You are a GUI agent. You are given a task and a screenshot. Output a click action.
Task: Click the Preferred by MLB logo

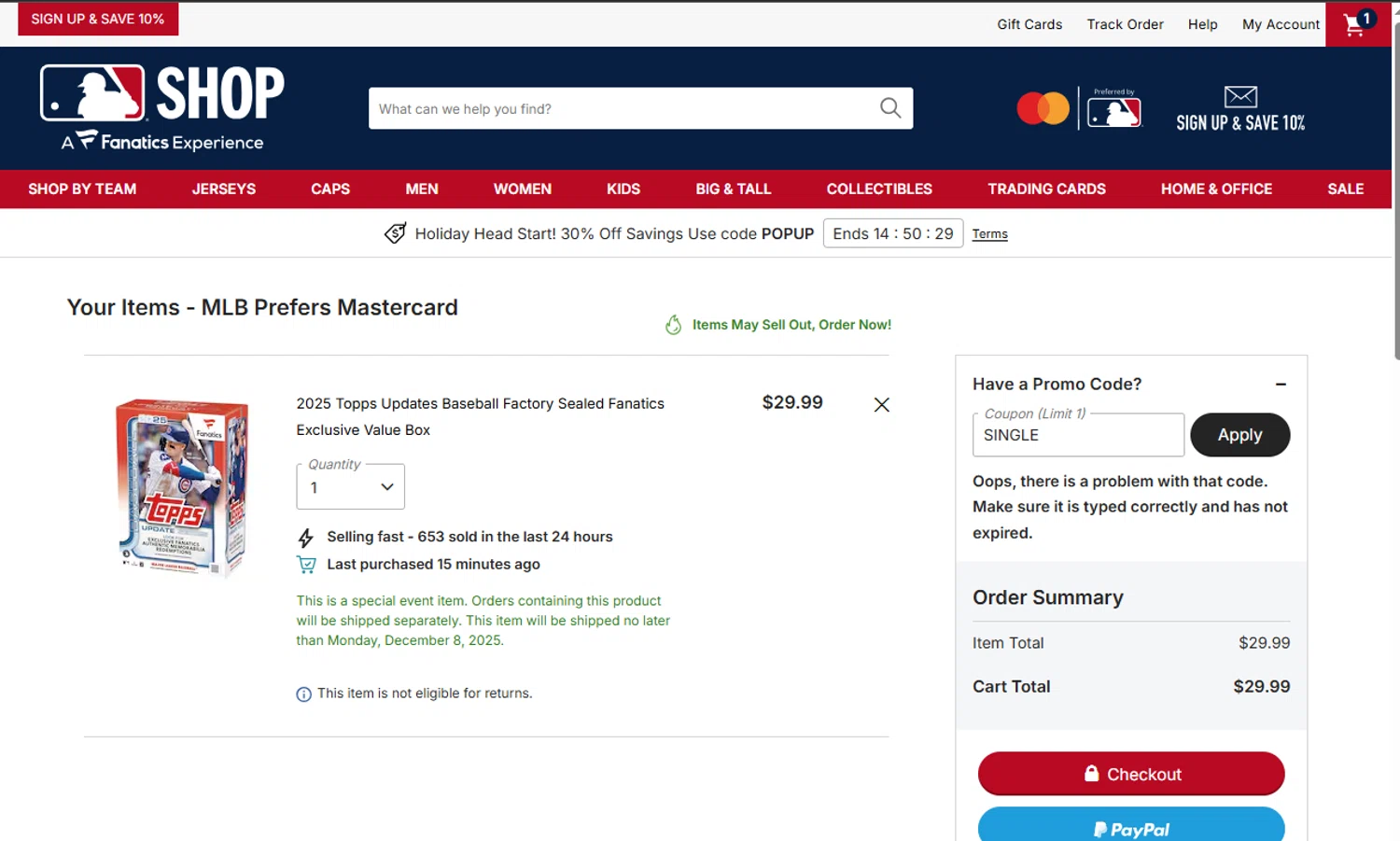[x=1114, y=109]
